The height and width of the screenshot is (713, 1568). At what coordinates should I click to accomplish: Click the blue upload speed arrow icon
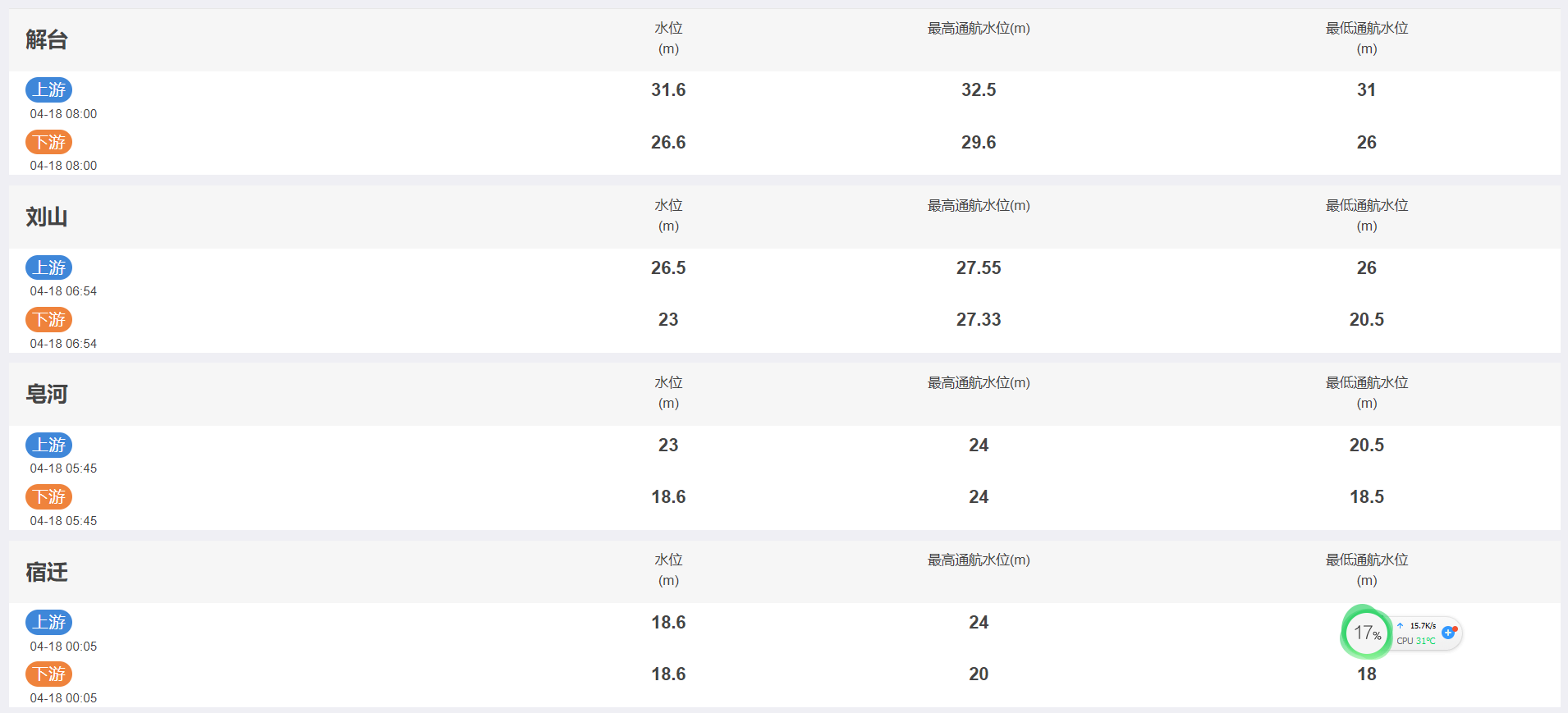coord(1401,625)
